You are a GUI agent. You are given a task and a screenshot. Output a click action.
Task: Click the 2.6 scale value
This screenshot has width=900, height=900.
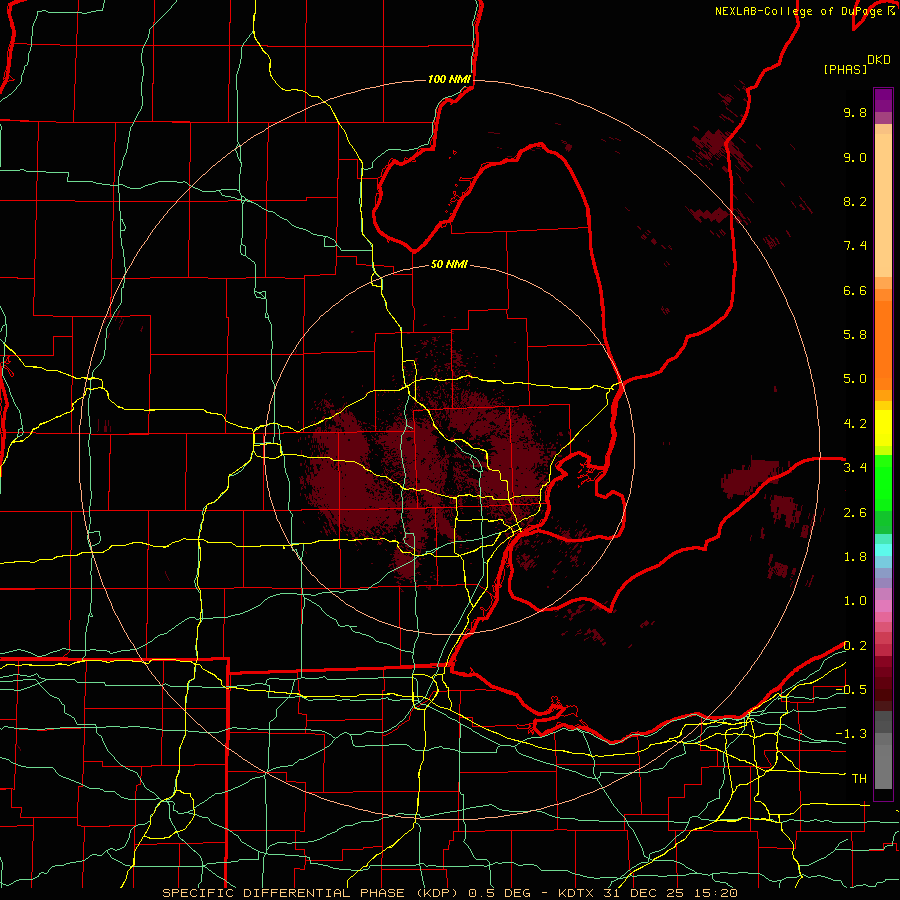click(x=855, y=513)
